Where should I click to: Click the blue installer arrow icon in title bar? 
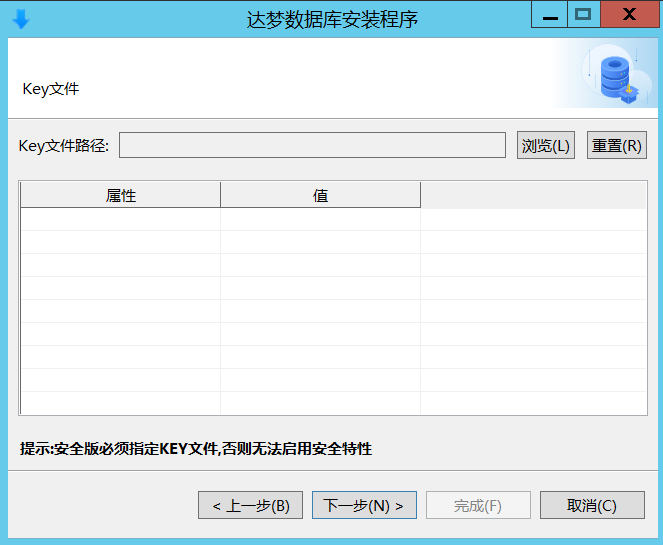point(21,19)
